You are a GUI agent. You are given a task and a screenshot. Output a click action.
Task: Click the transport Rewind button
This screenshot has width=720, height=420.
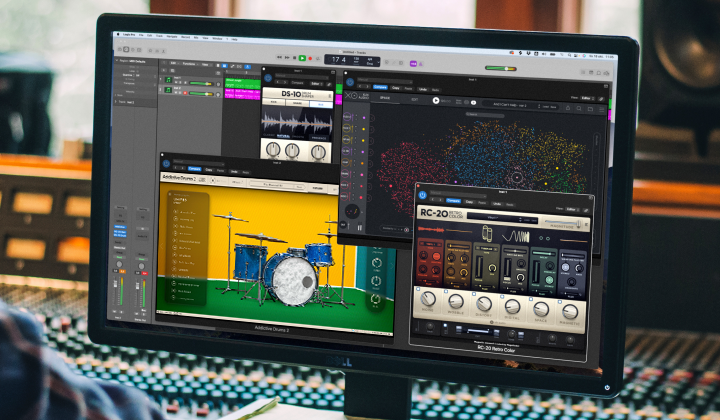pyautogui.click(x=279, y=57)
